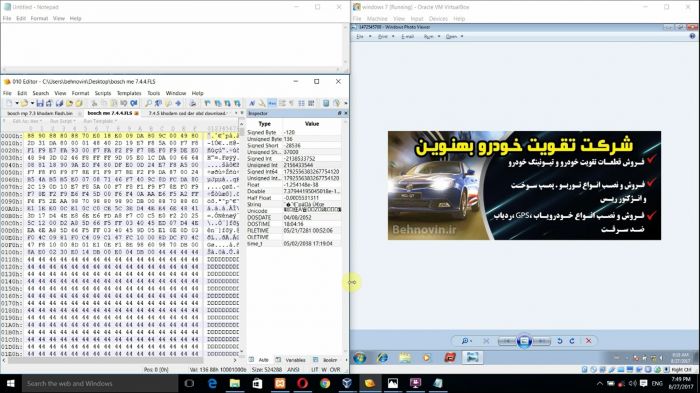Open Templates menu in 010 Editor
This screenshot has width=700, height=393.
click(x=129, y=93)
